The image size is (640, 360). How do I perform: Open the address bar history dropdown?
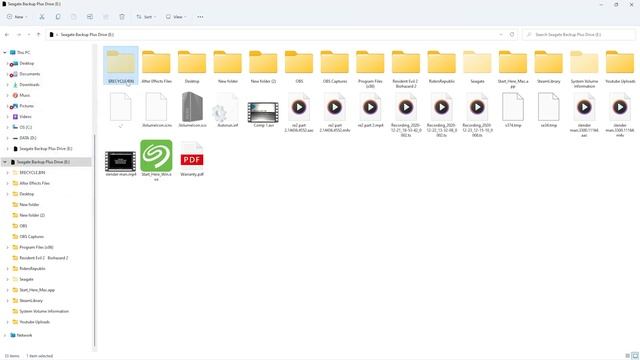click(501, 35)
